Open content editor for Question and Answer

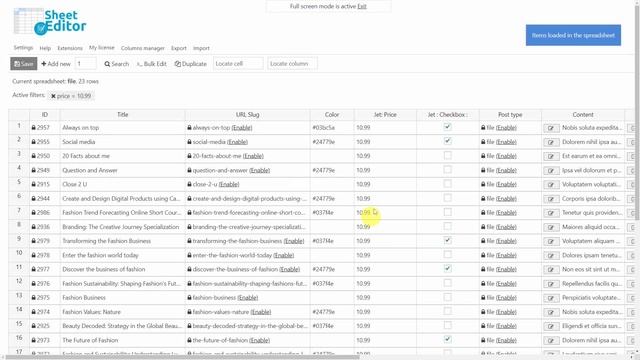coord(551,171)
